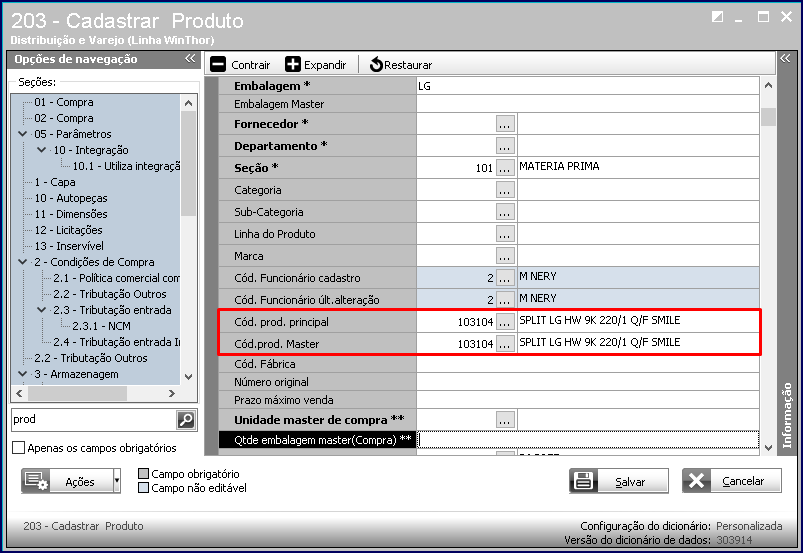This screenshot has width=803, height=553.
Task: Expand all groups with Expandir
Action: pyautogui.click(x=315, y=65)
